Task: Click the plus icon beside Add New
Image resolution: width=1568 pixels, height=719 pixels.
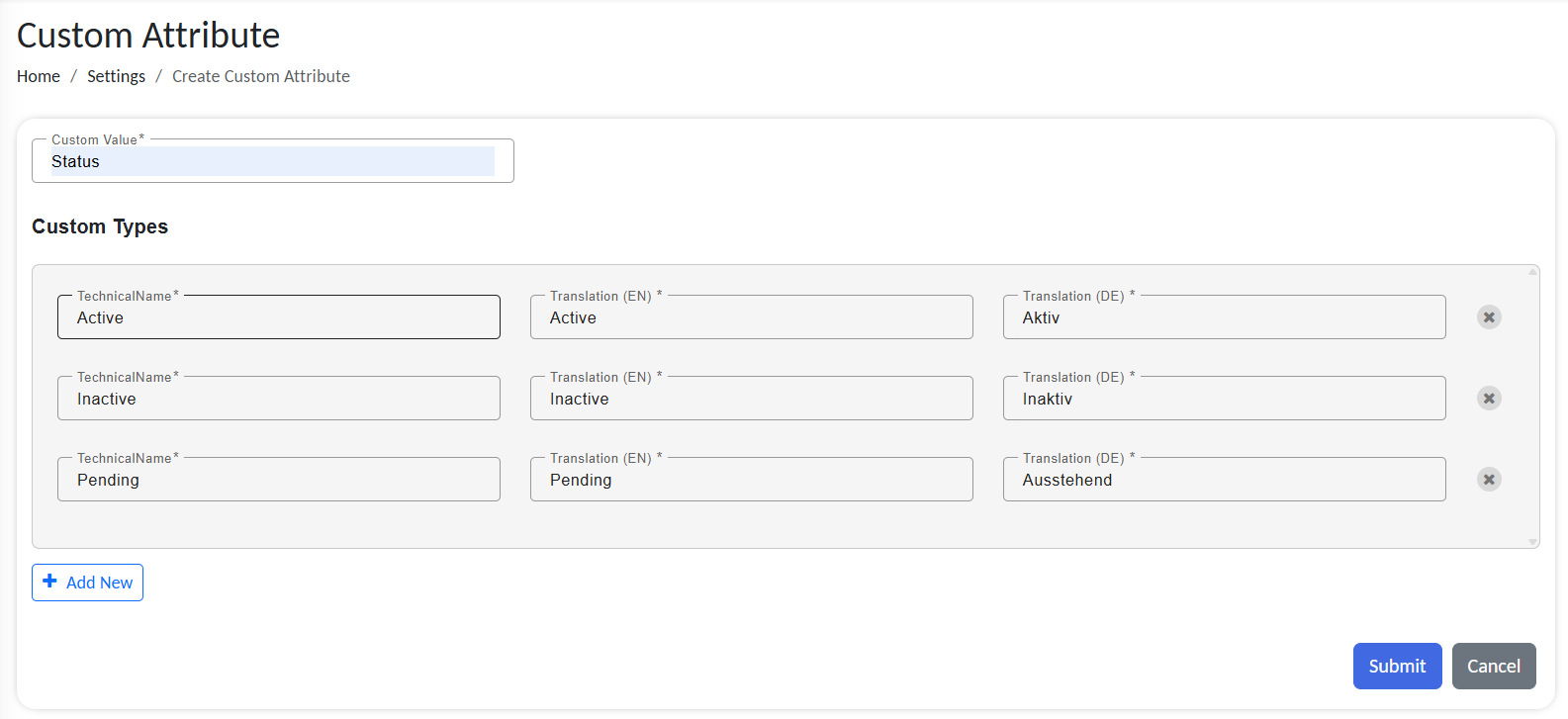Action: pyautogui.click(x=50, y=582)
